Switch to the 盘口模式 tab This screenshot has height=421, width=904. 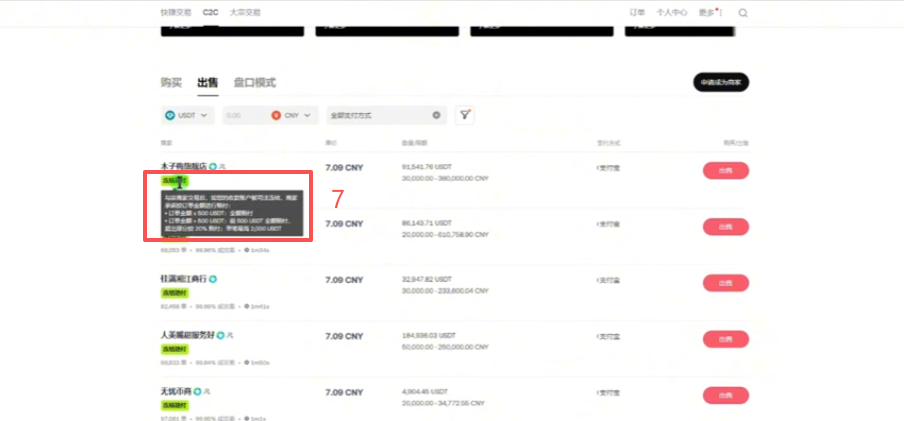[255, 83]
